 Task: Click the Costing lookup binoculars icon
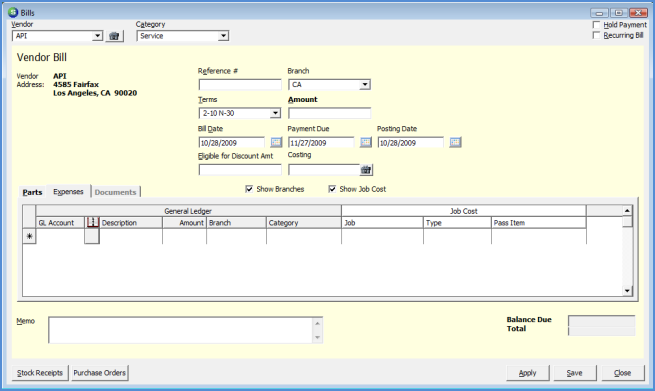tap(366, 170)
